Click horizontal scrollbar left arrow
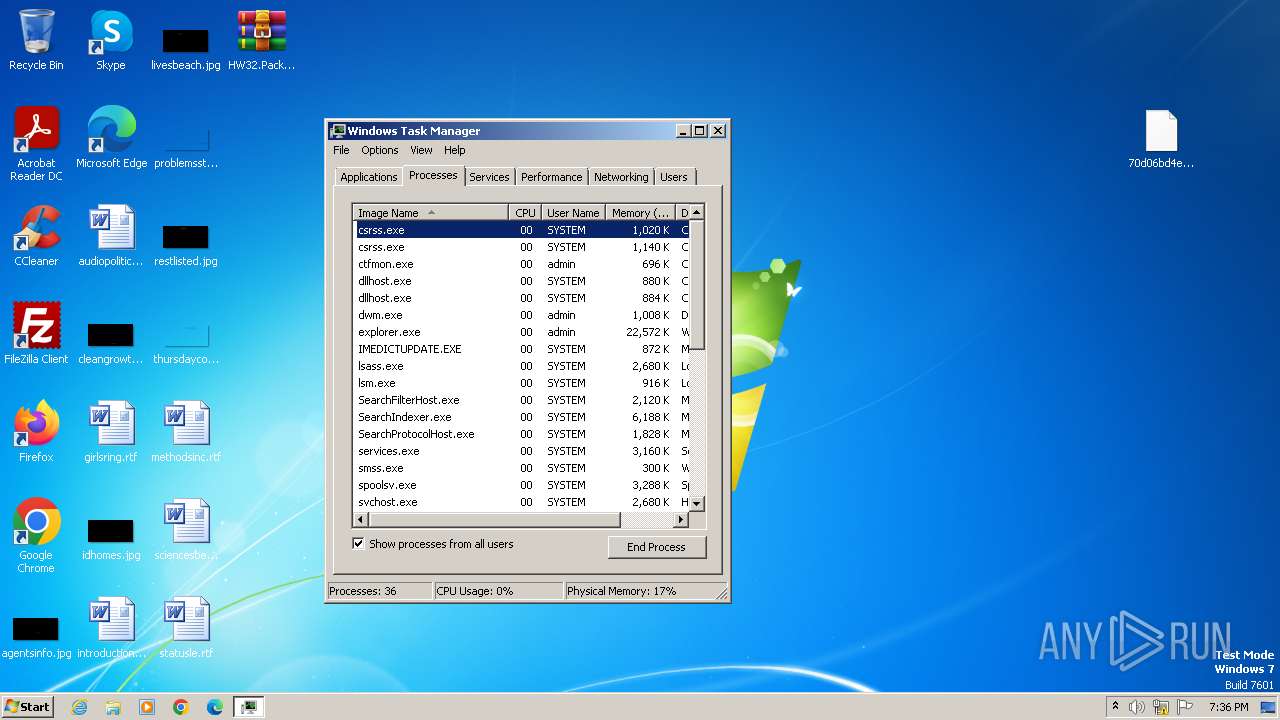 [x=361, y=520]
